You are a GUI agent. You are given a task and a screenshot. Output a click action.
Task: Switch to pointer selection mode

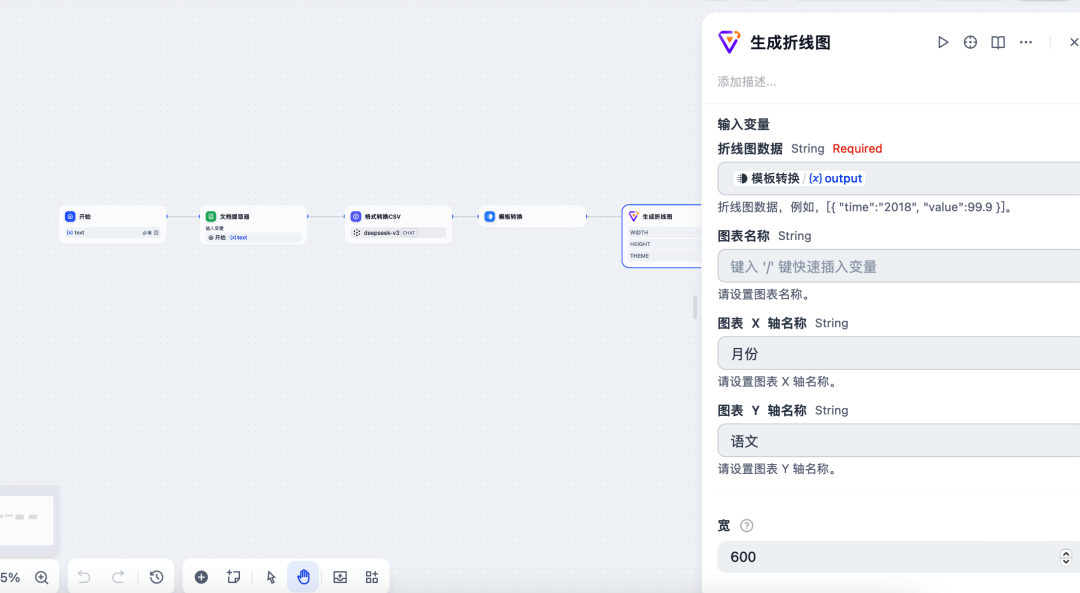pyautogui.click(x=271, y=576)
